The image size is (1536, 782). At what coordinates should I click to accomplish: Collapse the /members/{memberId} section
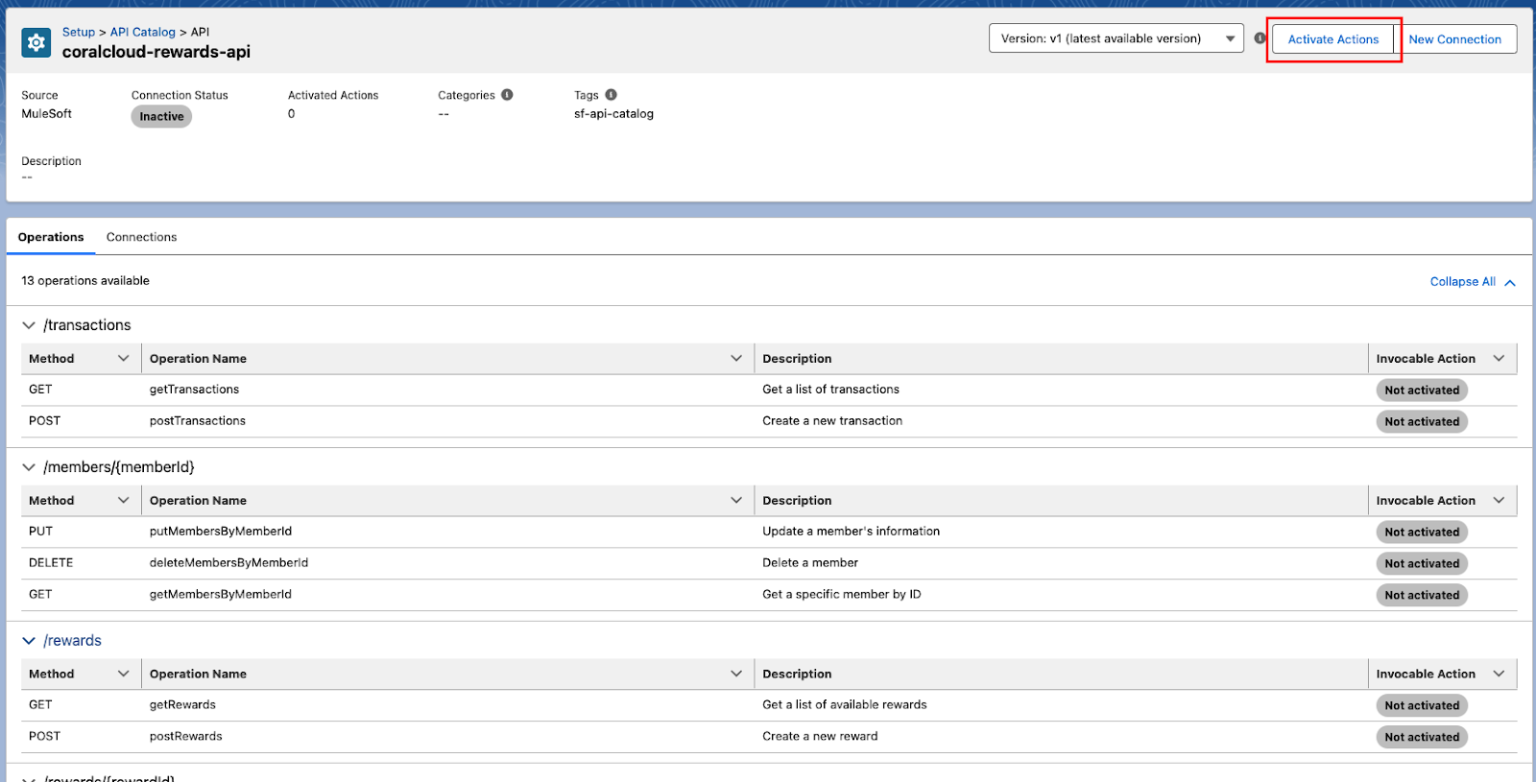pyautogui.click(x=28, y=467)
